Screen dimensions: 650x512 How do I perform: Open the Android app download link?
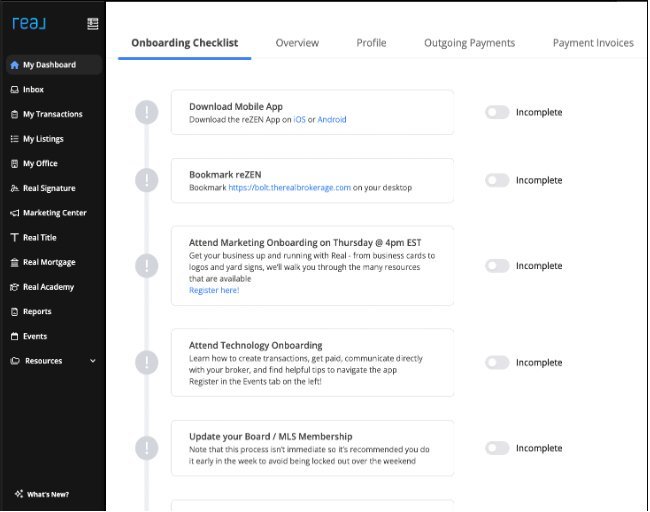click(332, 120)
